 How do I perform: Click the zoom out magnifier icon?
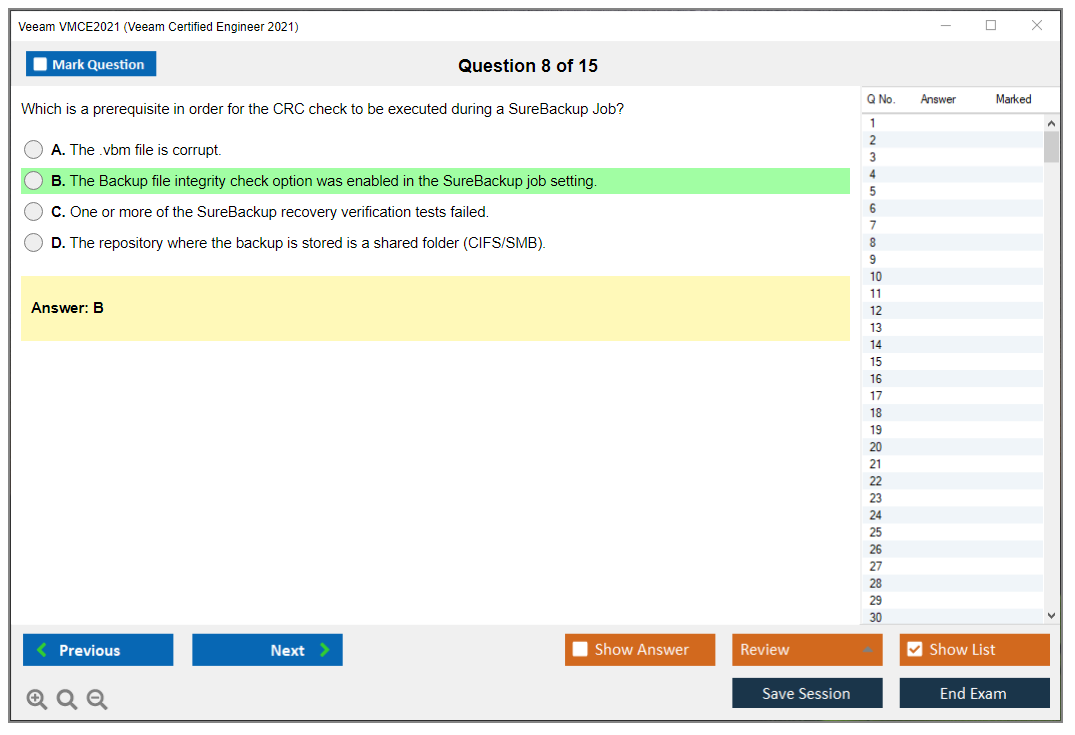coord(97,700)
